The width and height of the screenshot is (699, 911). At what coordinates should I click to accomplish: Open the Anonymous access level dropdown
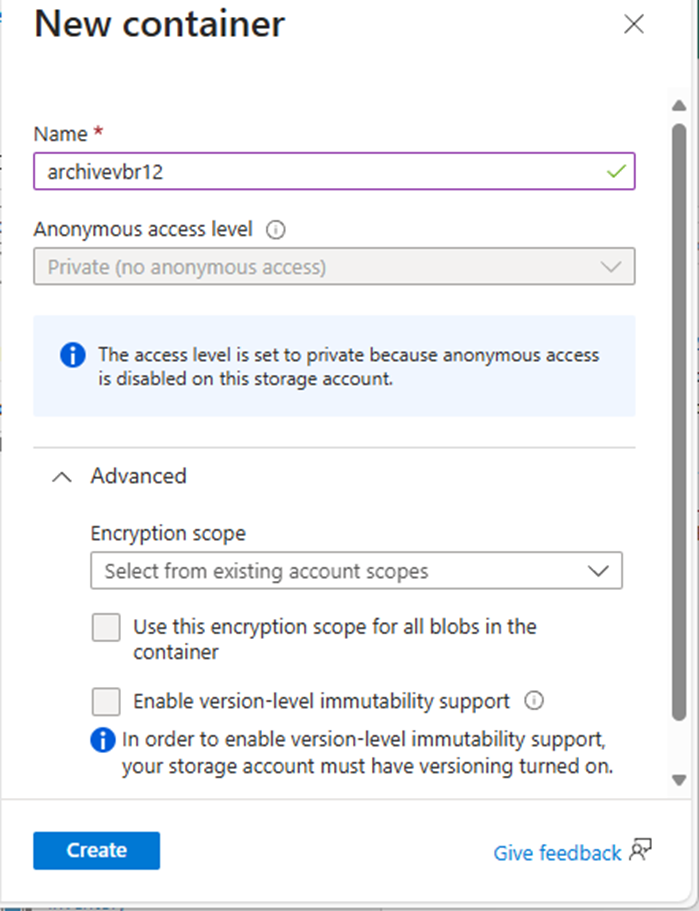click(334, 267)
